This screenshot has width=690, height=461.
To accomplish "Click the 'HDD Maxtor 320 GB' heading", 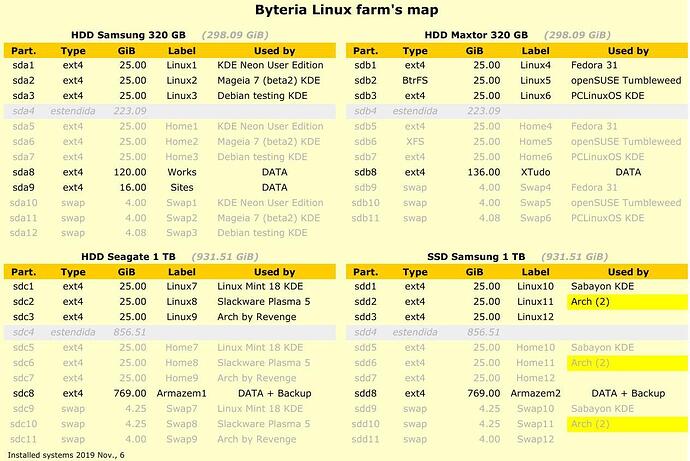I will coord(476,35).
